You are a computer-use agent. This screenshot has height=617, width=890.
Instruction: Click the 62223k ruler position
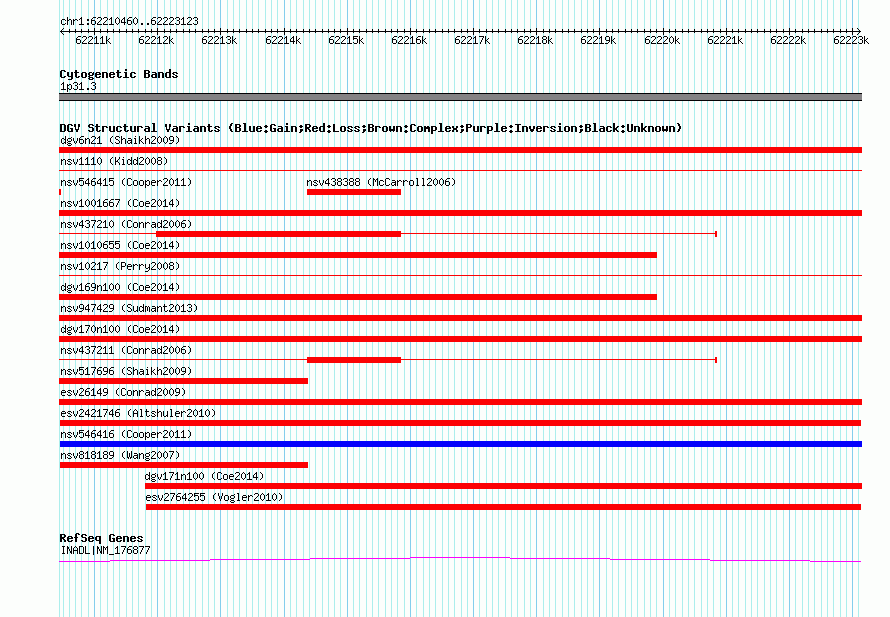pyautogui.click(x=851, y=40)
